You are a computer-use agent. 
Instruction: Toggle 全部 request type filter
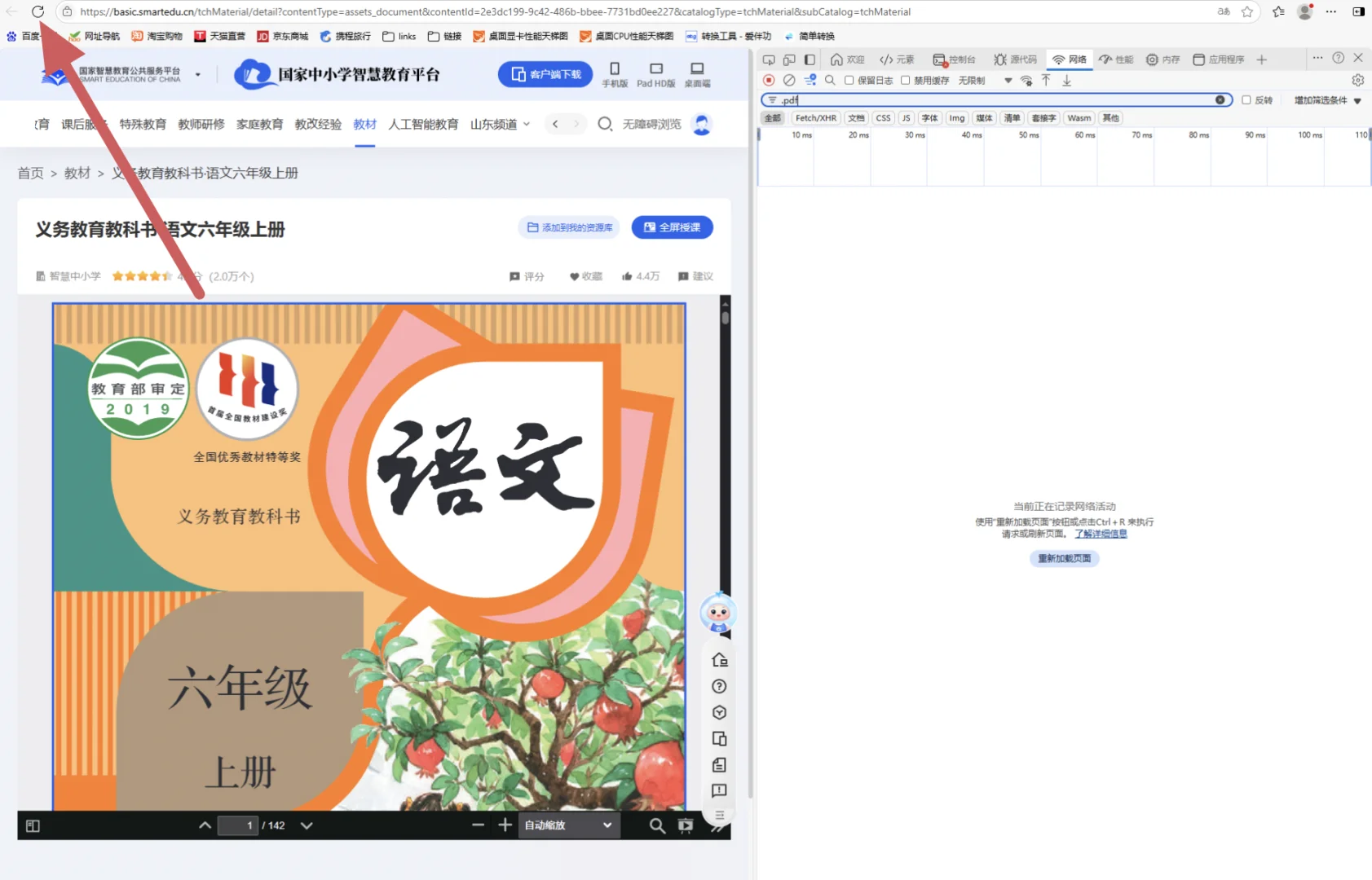(772, 118)
